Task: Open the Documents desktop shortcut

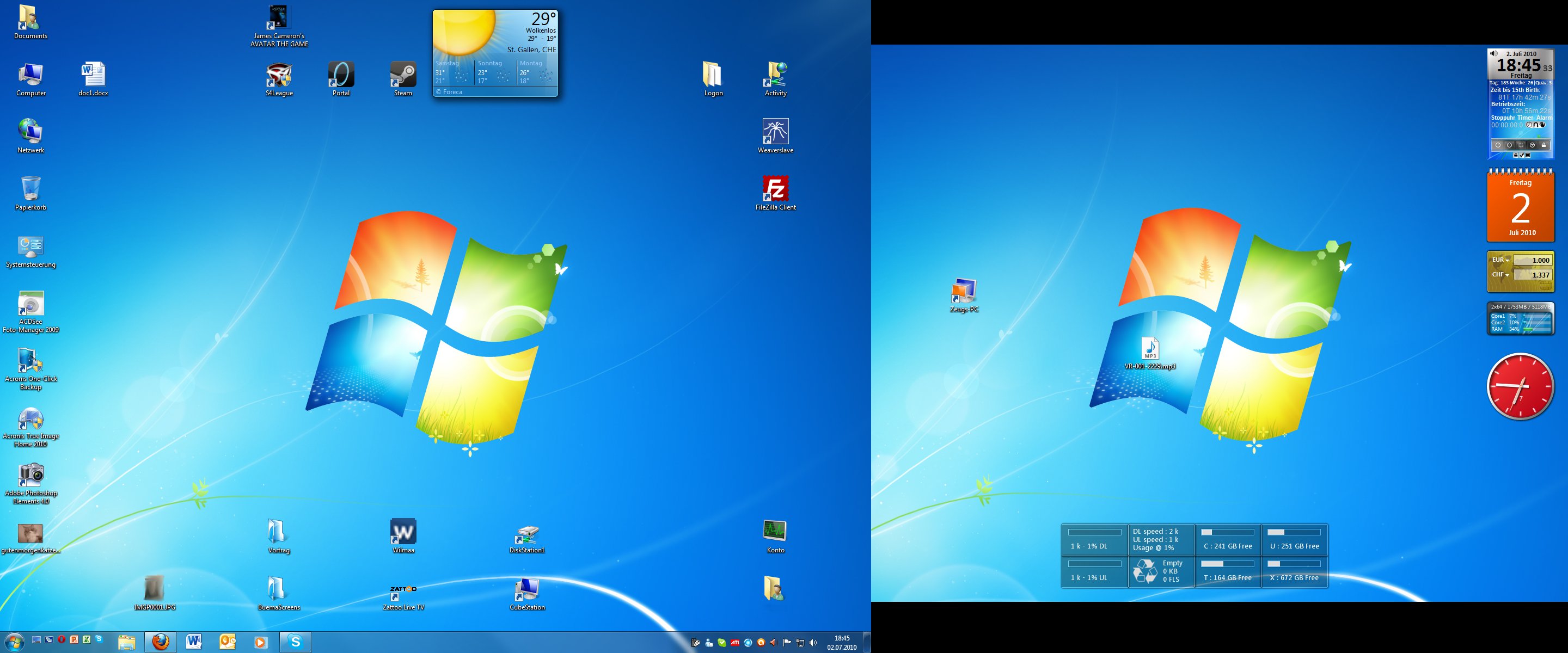Action: pos(30,23)
